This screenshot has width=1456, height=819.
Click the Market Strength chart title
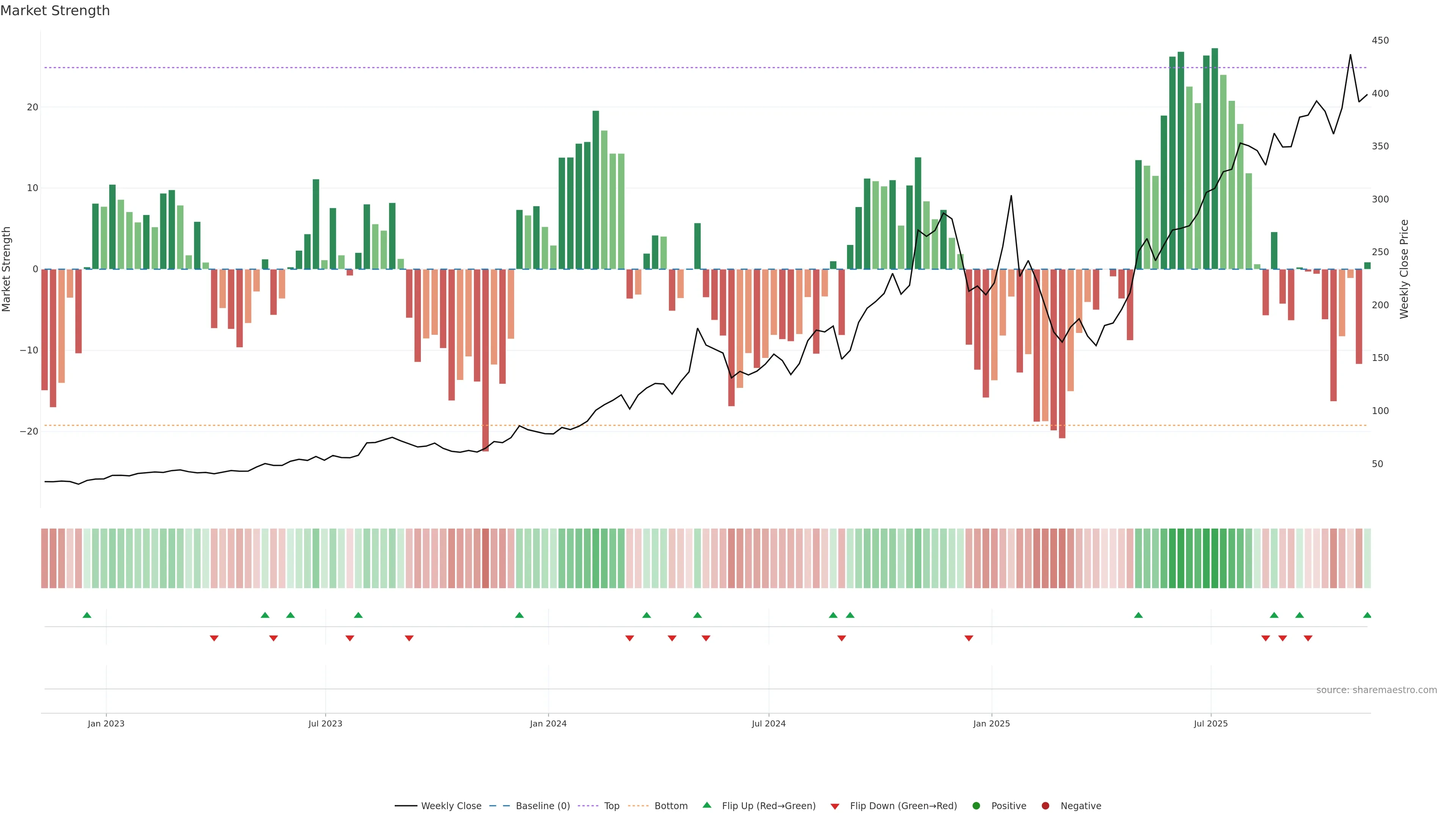click(x=55, y=11)
